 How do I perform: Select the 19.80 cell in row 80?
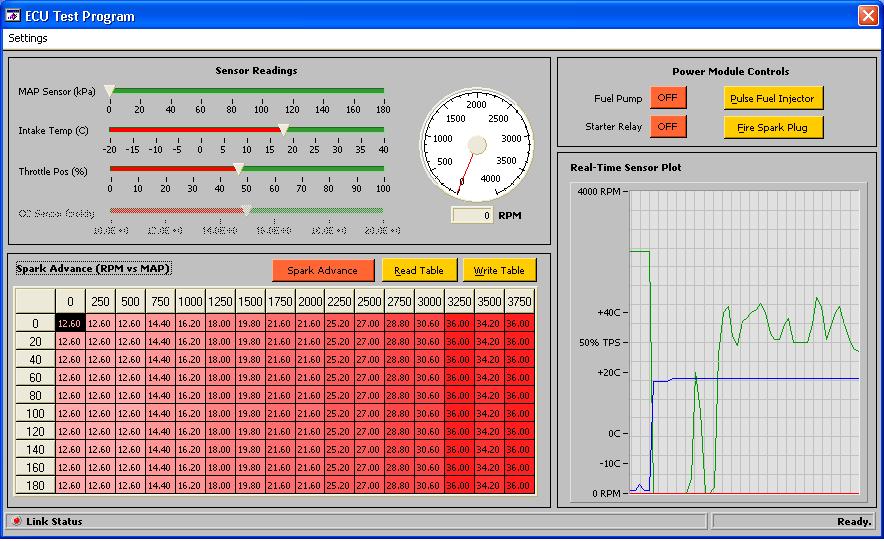249,396
